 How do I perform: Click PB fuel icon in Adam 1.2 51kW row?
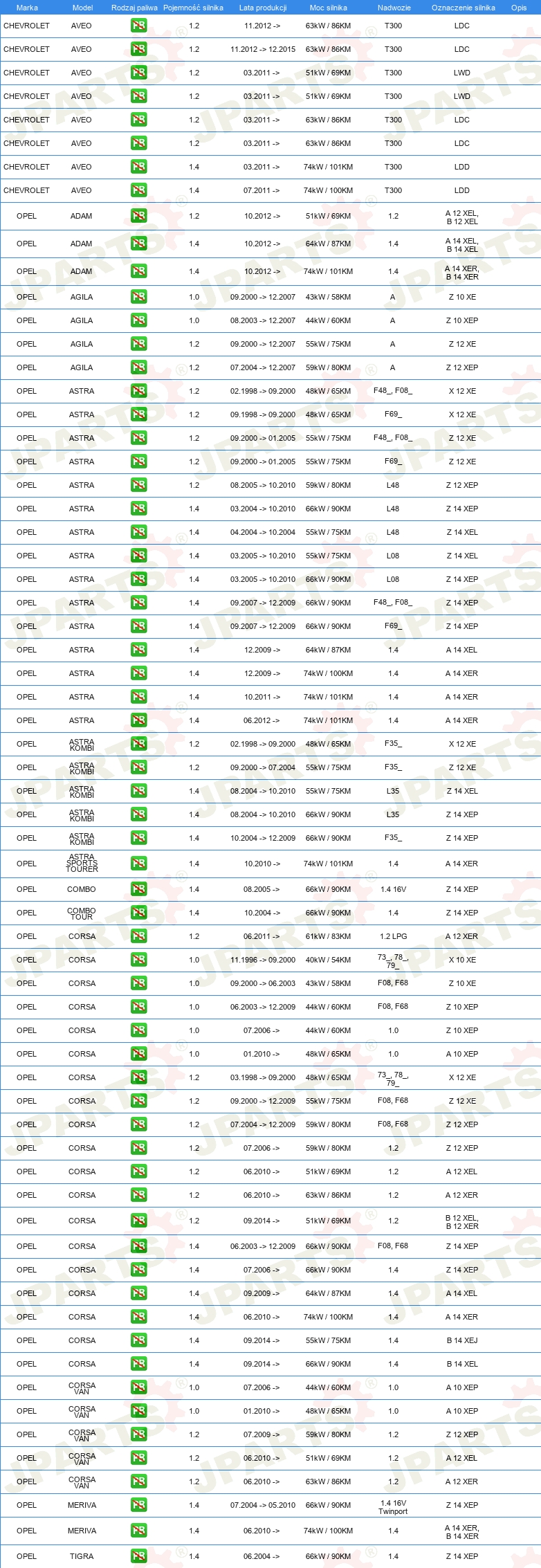[138, 216]
